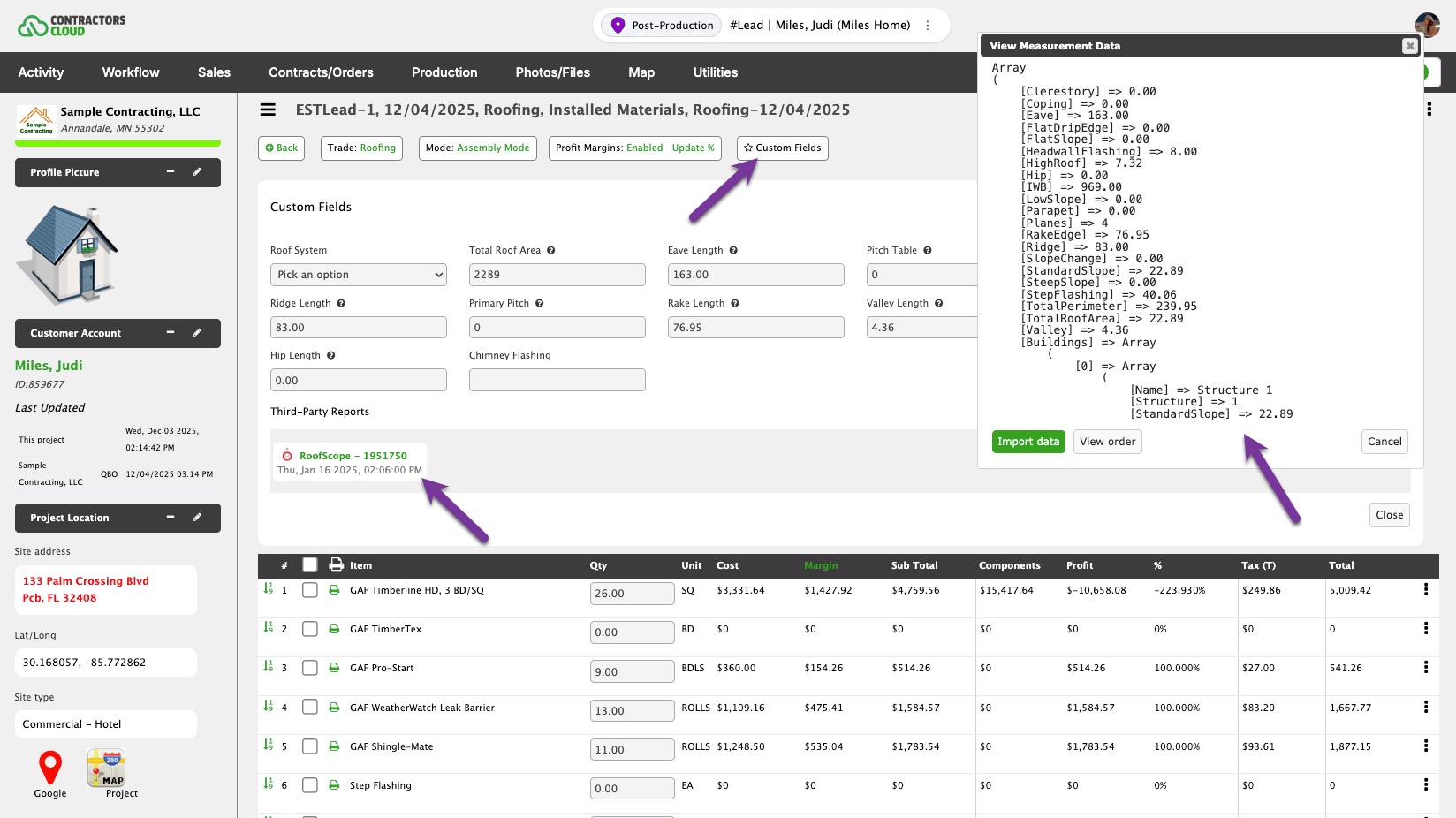Click help icon next to Rake Length

735,303
